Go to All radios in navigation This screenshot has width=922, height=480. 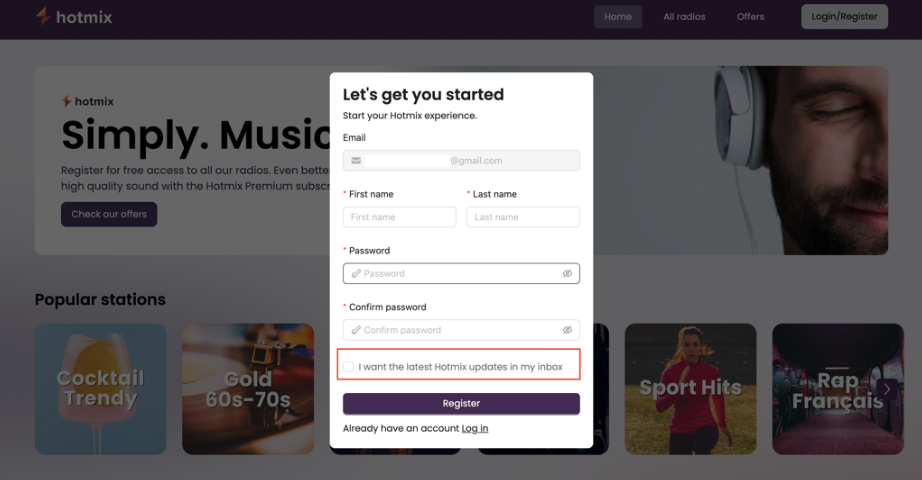coord(684,16)
